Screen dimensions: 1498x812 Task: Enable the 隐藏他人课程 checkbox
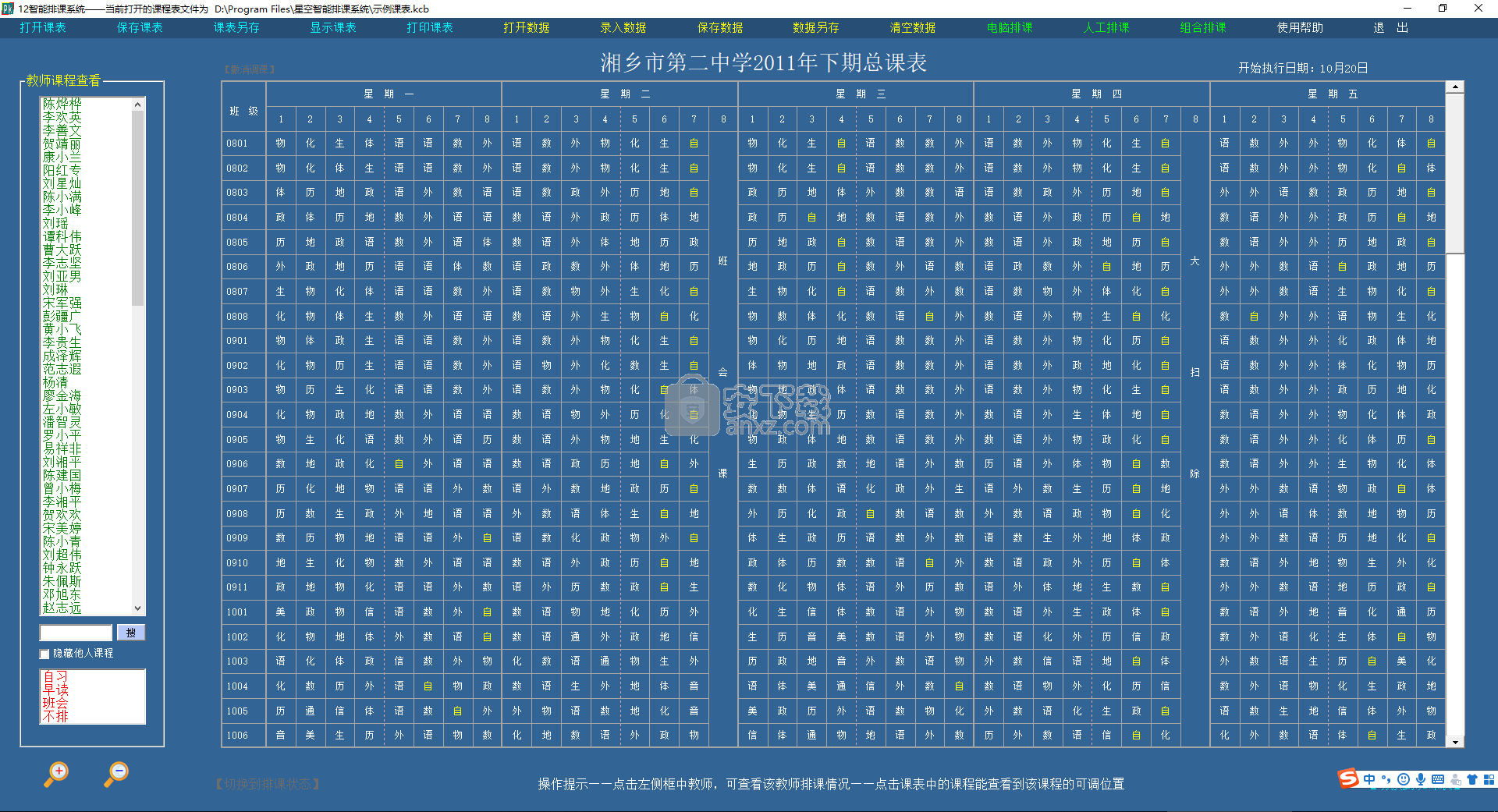pos(45,654)
